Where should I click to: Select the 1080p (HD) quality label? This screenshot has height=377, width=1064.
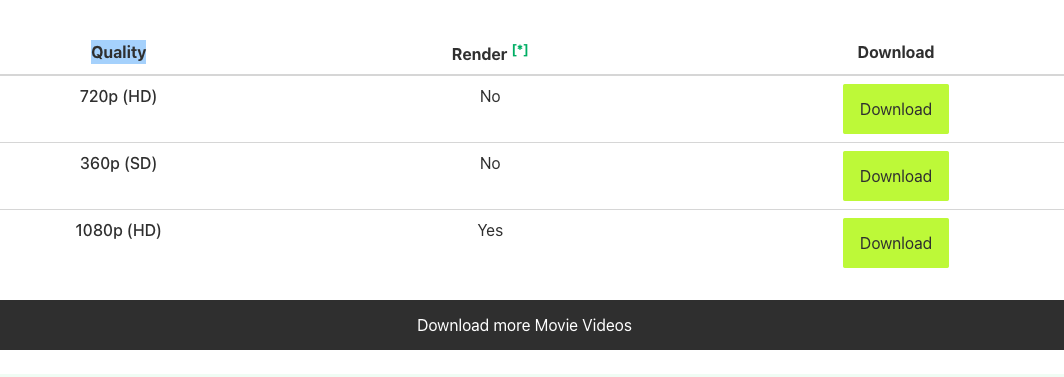click(x=118, y=231)
